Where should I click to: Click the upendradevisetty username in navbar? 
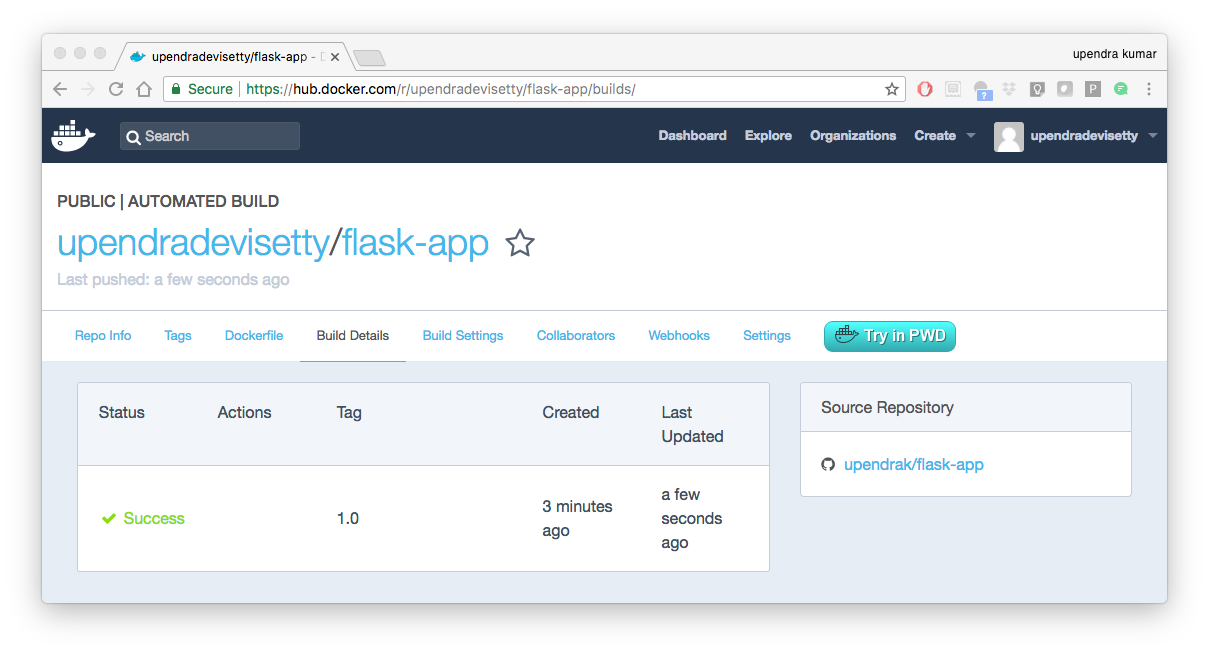1084,136
